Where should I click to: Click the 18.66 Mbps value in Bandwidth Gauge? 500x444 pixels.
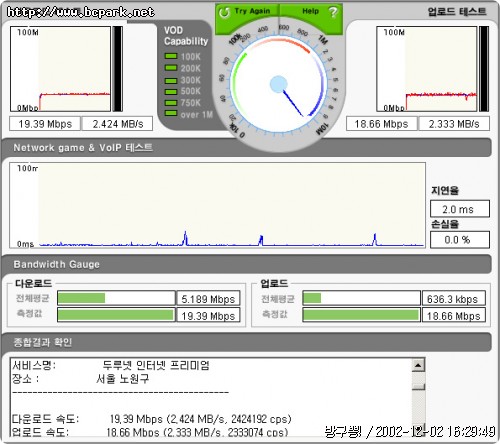point(454,315)
